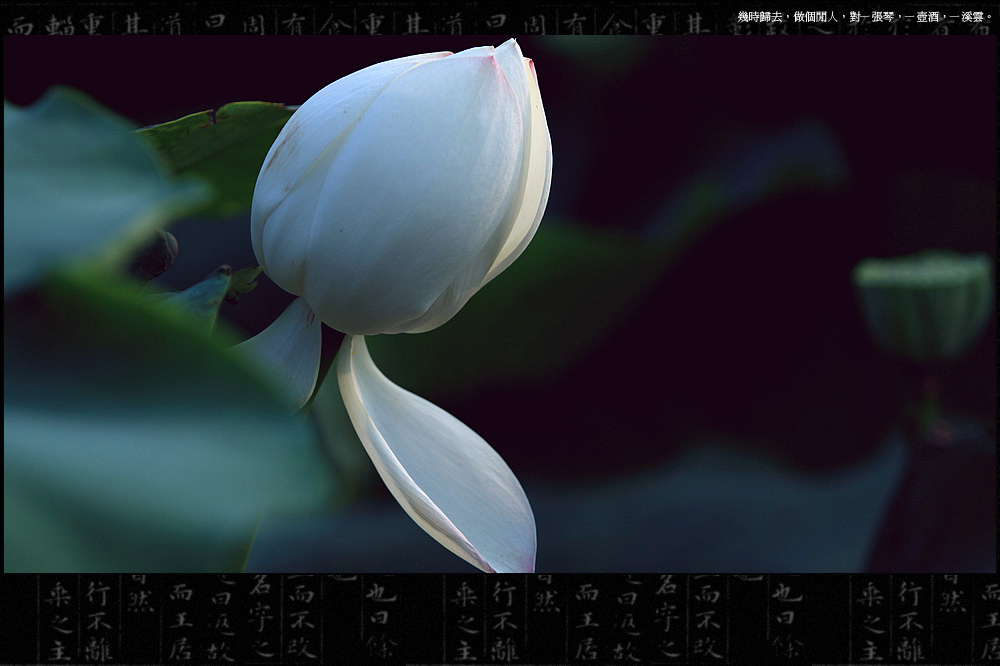Image resolution: width=1000 pixels, height=666 pixels.
Task: Click the white lotus flower bud
Action: pos(400,190)
